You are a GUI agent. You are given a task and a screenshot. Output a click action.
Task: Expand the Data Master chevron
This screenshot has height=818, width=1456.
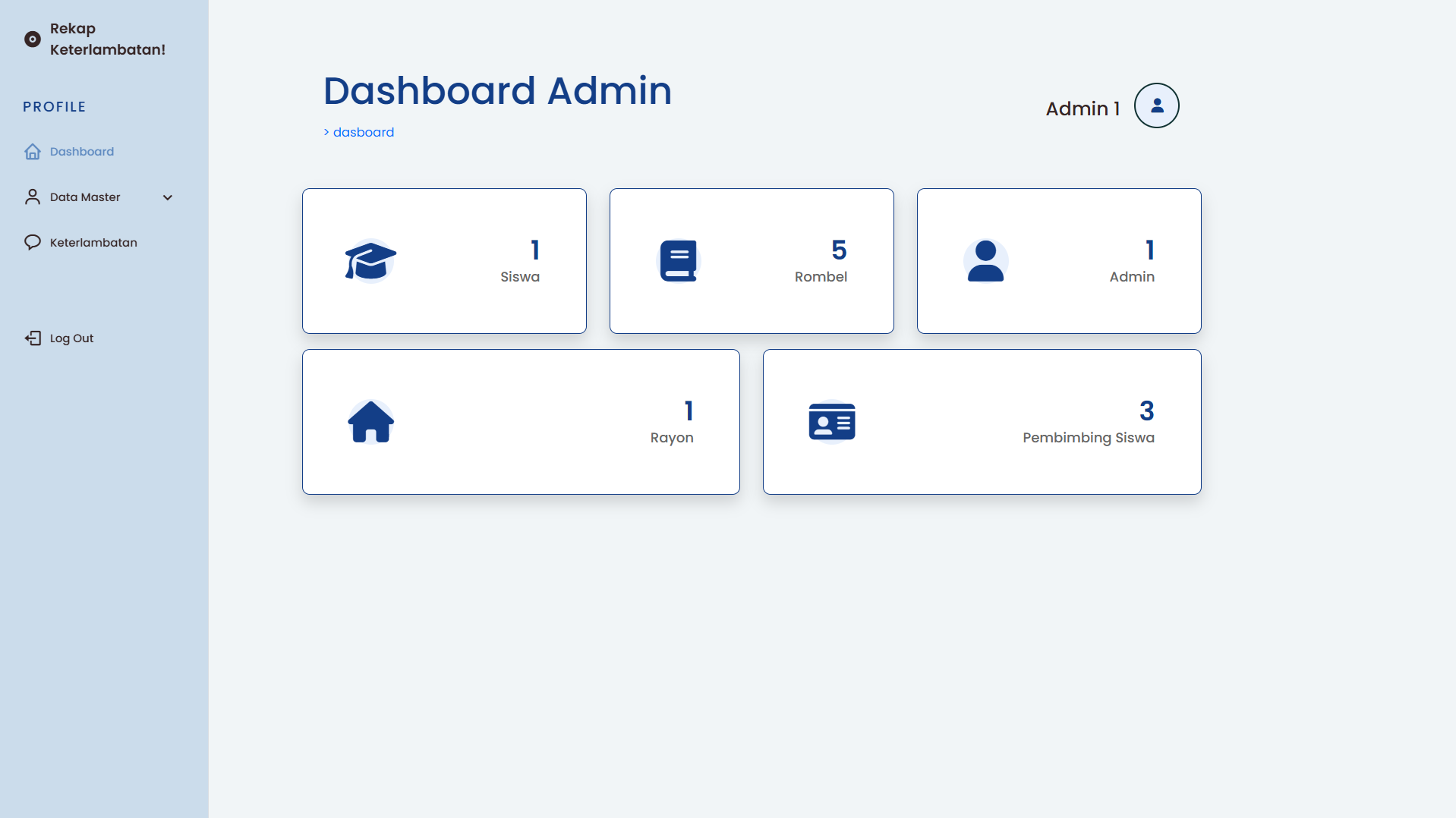pos(168,197)
